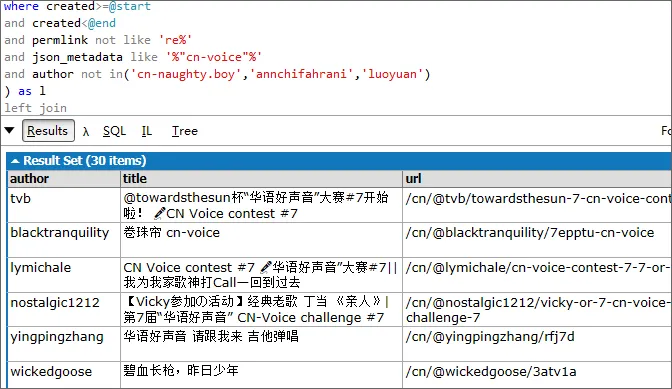This screenshot has height=389, width=672.
Task: Click title cell starting 'CN Voice contest #7'
Action: (x=261, y=275)
